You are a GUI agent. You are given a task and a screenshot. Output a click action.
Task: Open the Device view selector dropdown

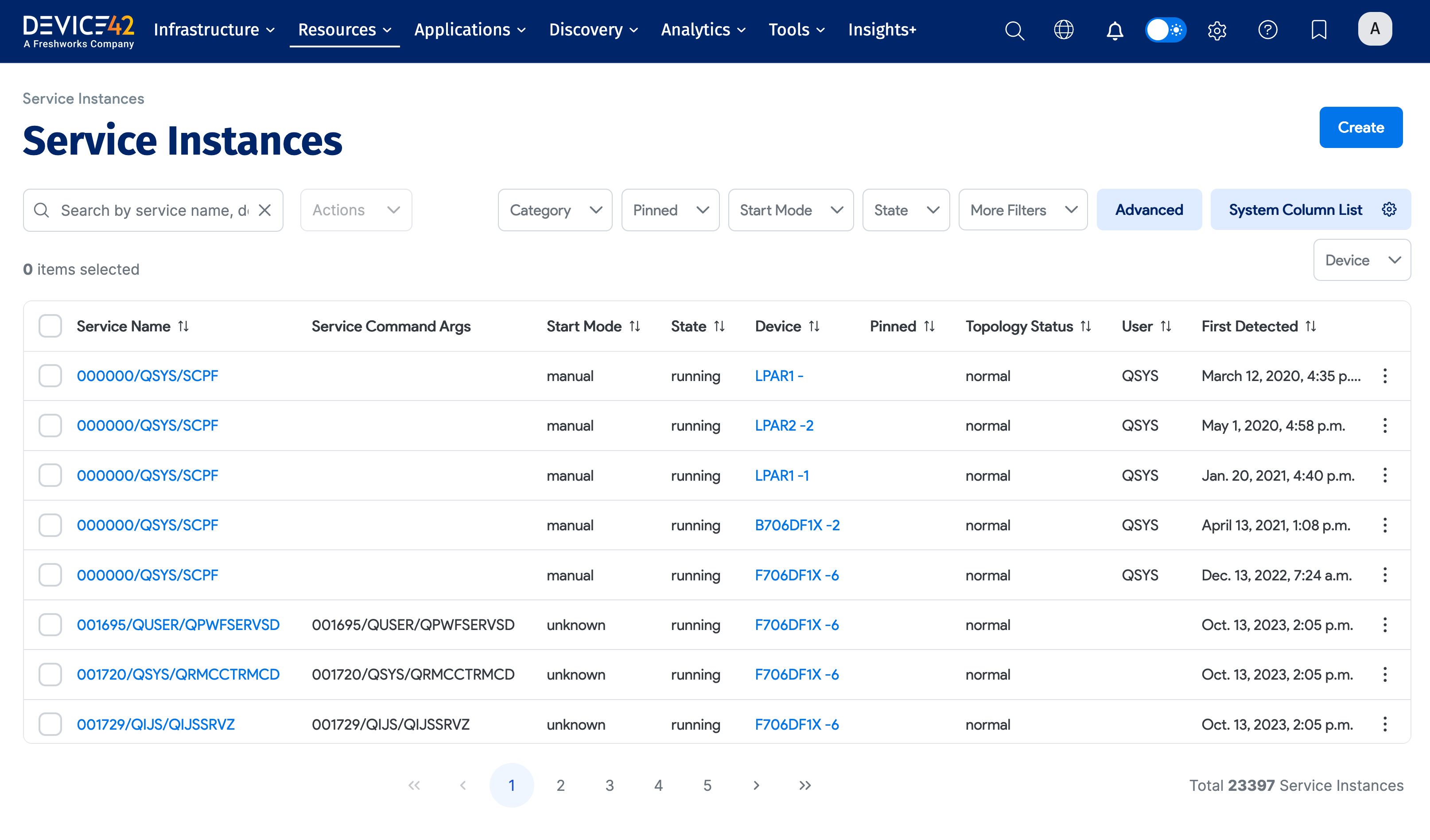click(1362, 260)
